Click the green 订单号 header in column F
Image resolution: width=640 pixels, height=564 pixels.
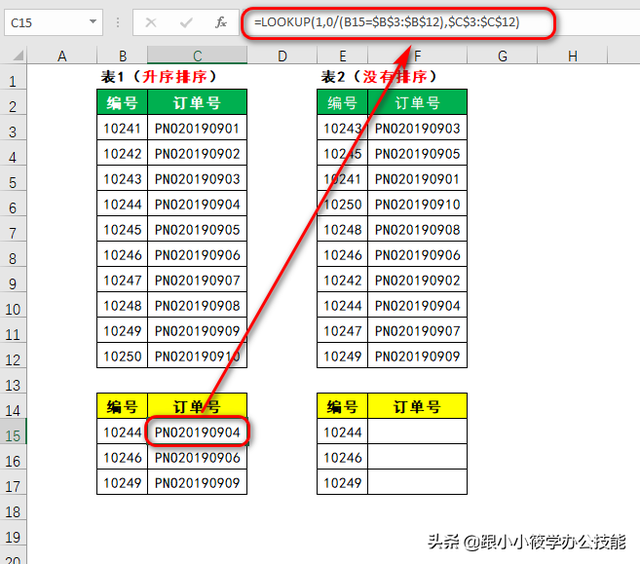(x=417, y=102)
